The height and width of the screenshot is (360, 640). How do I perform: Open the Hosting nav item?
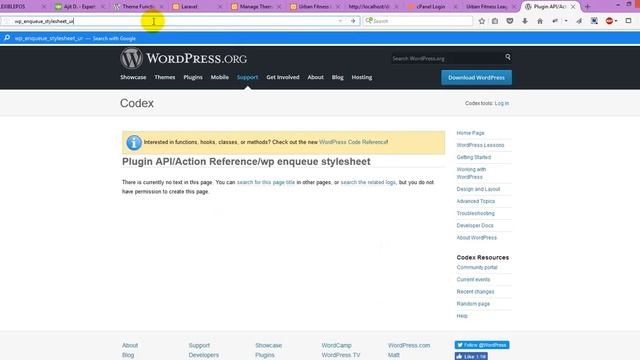click(x=362, y=77)
